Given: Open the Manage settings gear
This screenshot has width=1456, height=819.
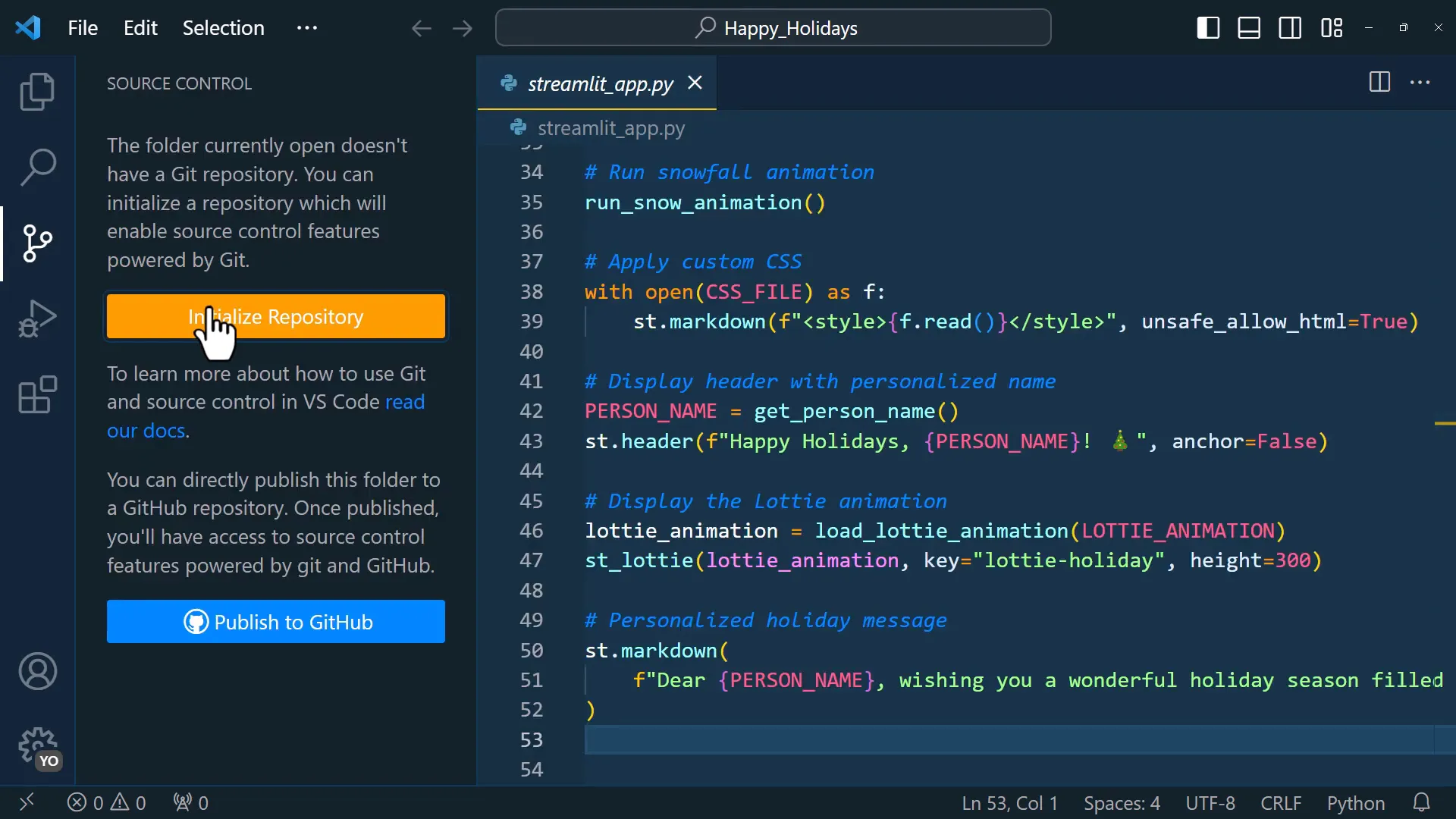Looking at the screenshot, I should pos(37,747).
